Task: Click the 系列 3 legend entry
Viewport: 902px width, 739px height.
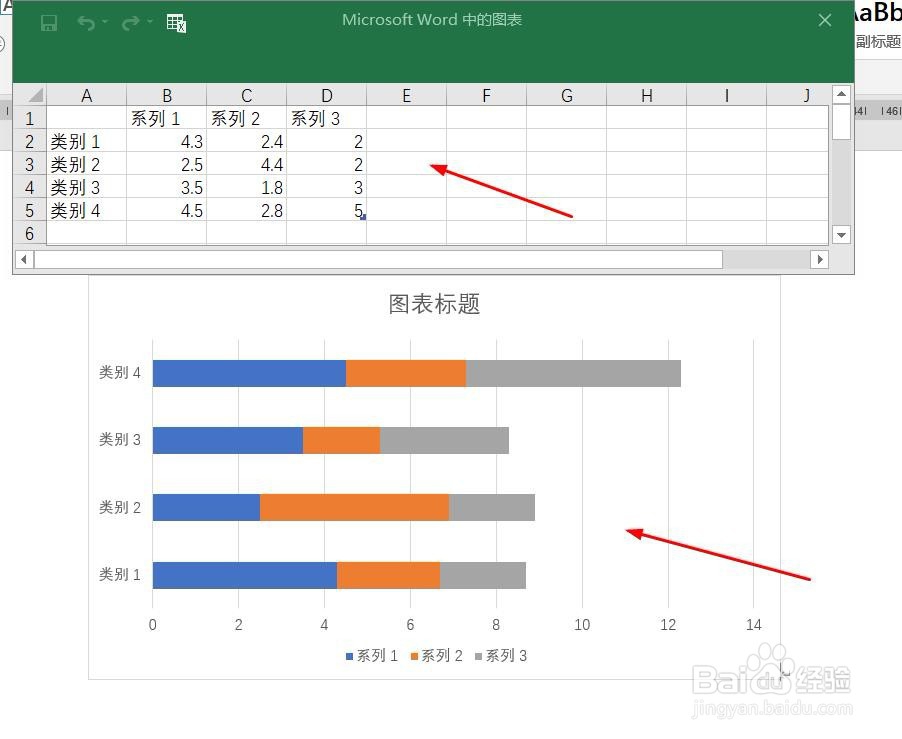Action: pos(500,656)
